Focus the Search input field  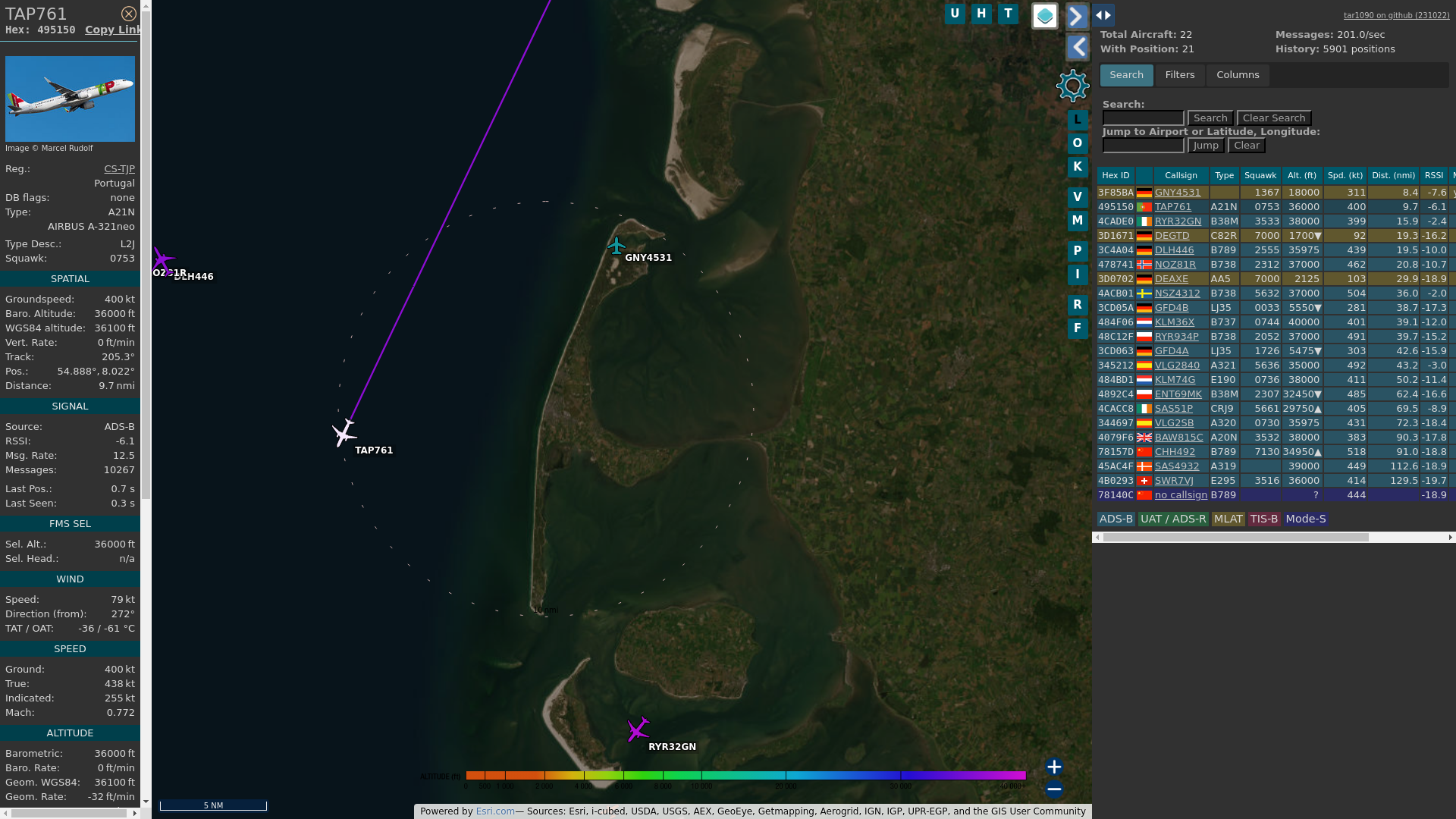click(1143, 118)
